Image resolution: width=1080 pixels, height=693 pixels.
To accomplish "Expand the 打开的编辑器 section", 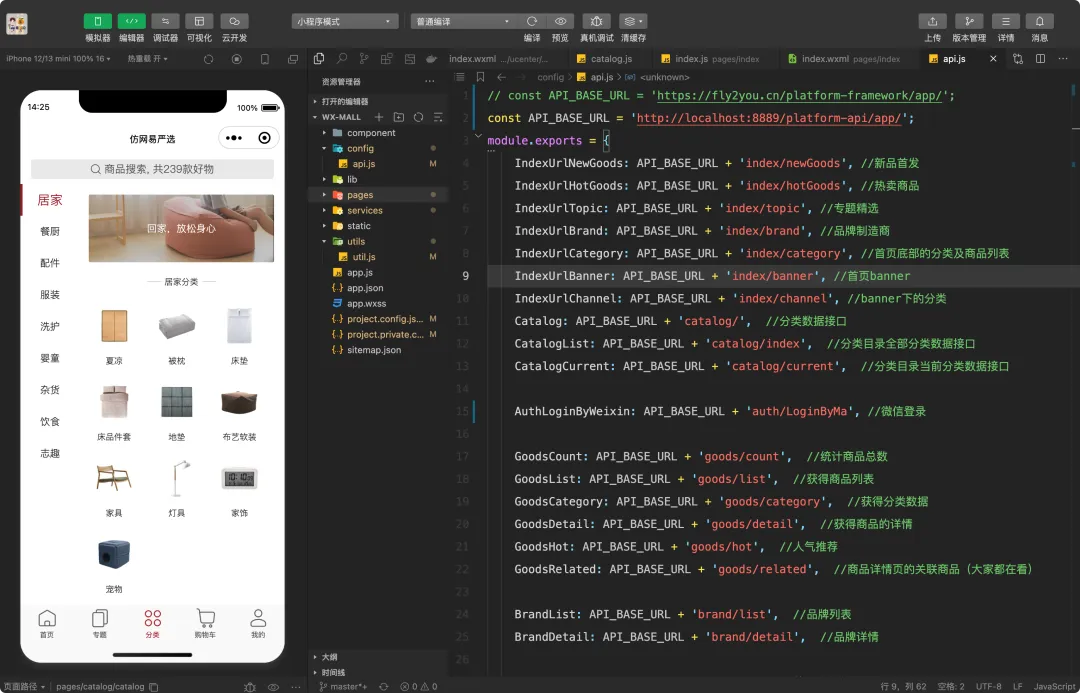I will point(344,101).
